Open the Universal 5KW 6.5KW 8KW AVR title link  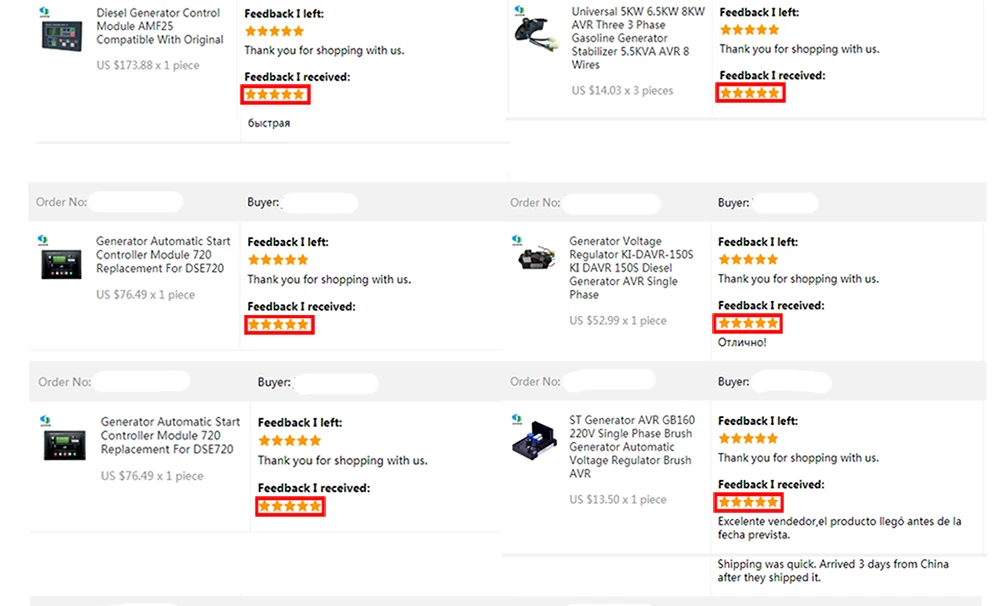[637, 38]
